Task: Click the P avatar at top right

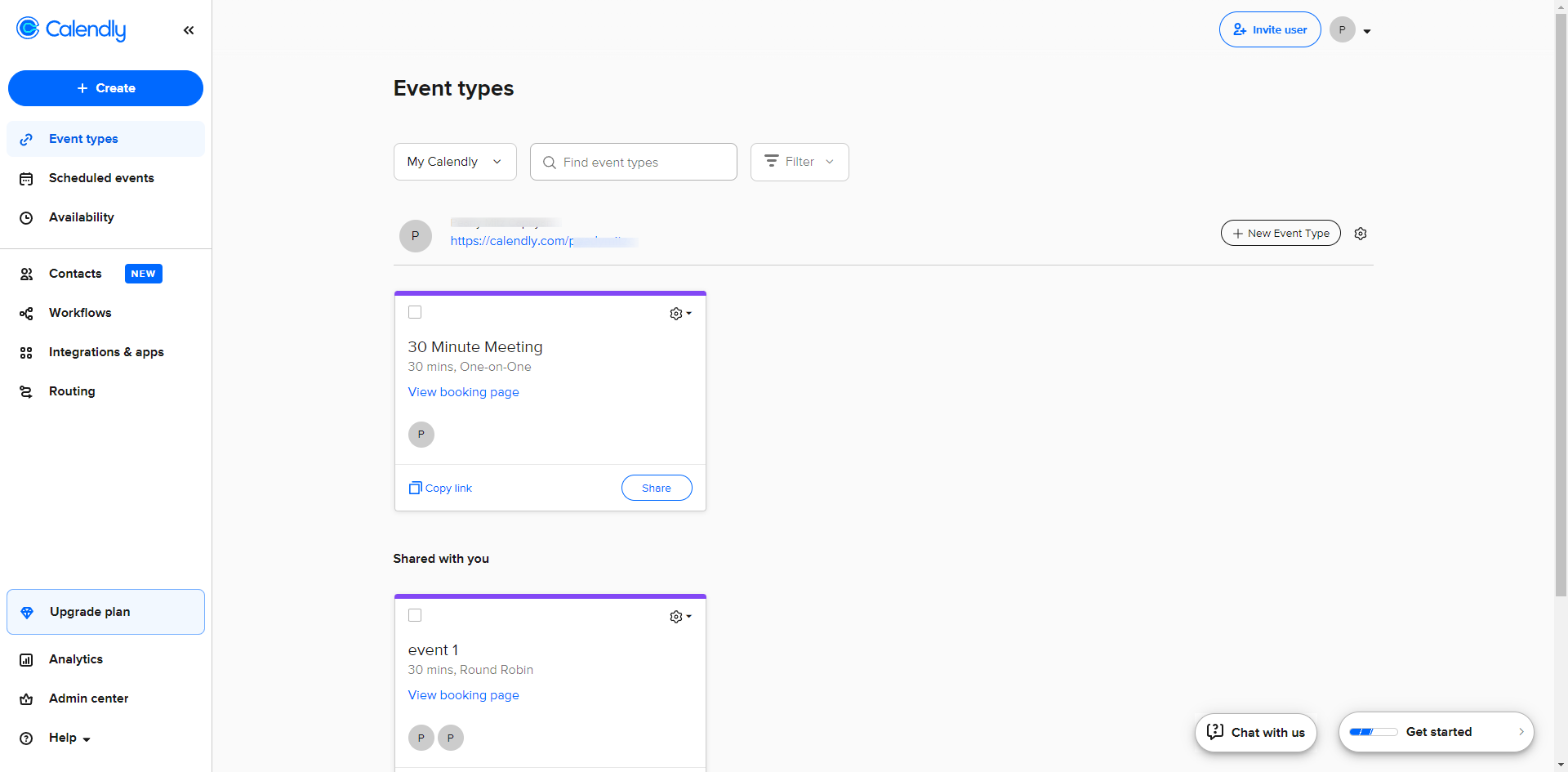Action: click(x=1342, y=29)
